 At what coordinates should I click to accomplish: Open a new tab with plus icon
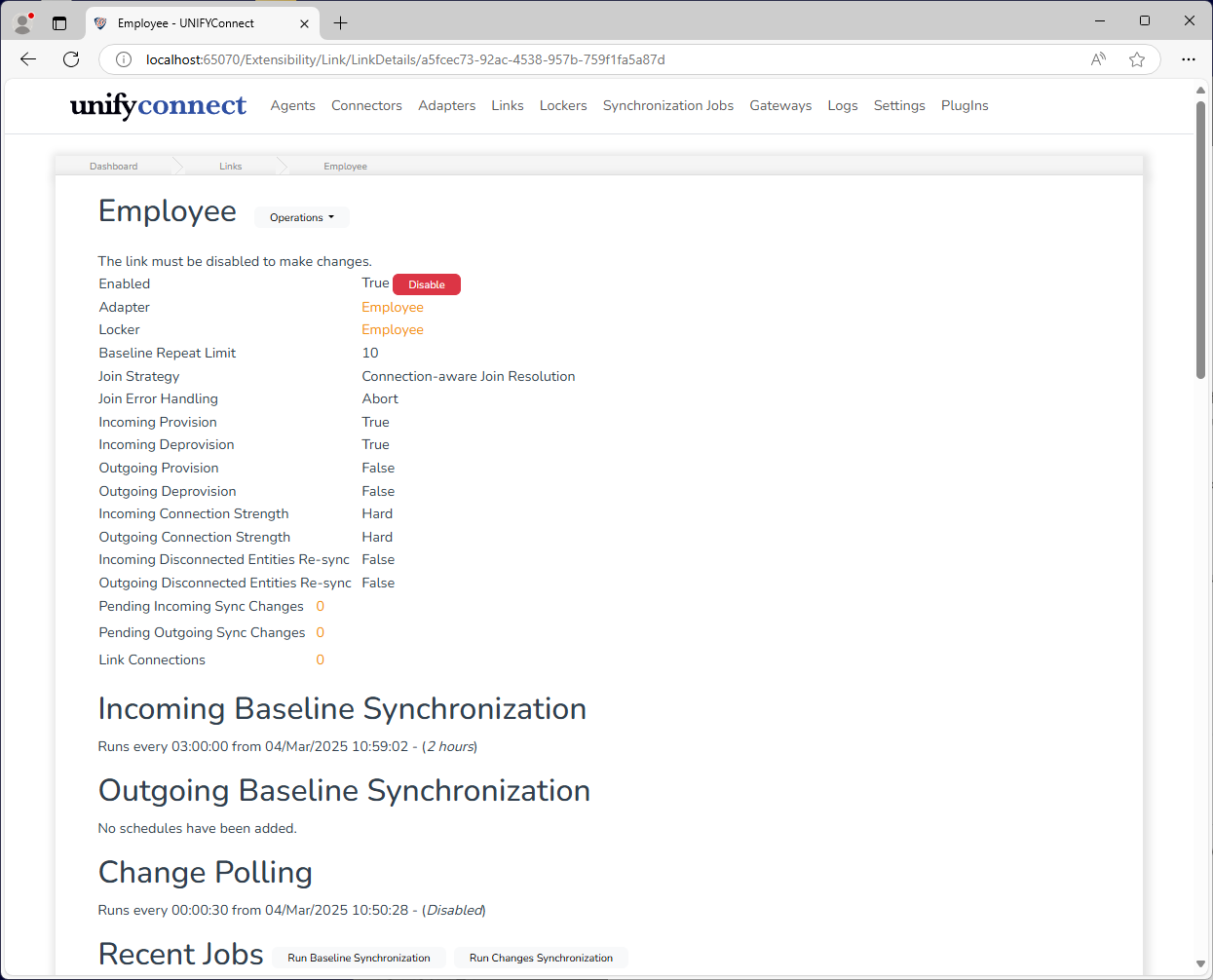click(340, 22)
